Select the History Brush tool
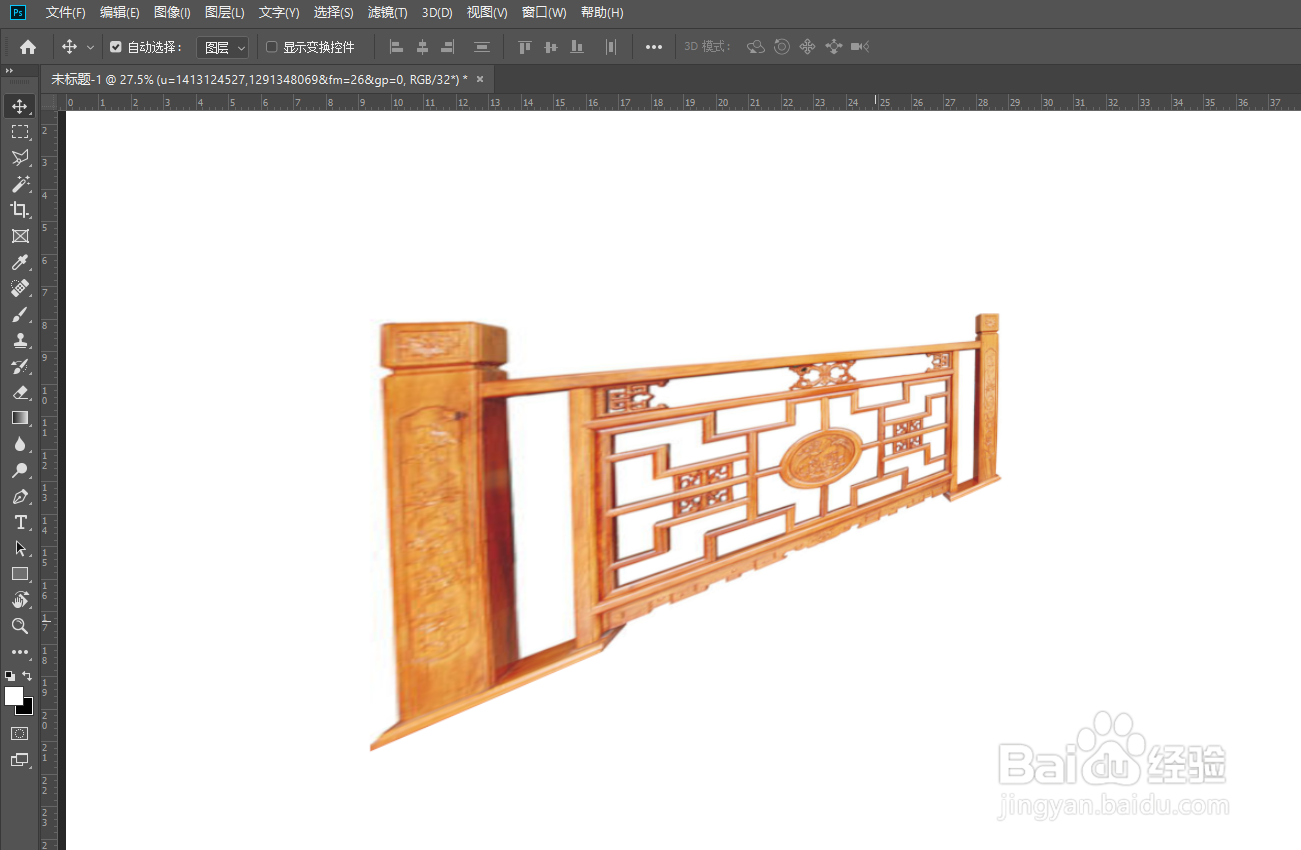 coord(20,366)
